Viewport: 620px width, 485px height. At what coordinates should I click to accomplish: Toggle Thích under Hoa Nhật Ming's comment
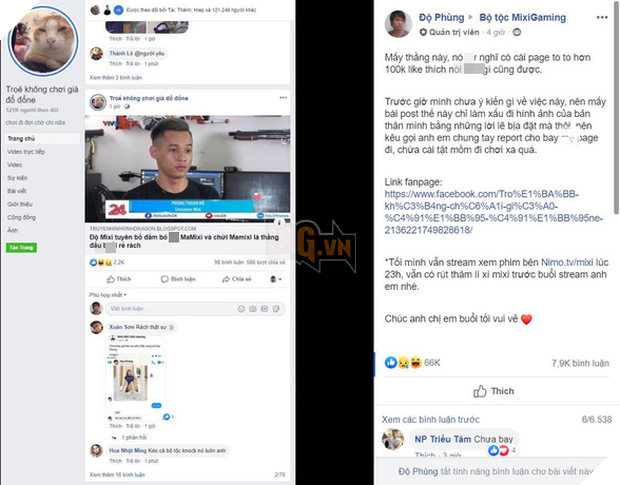point(115,461)
